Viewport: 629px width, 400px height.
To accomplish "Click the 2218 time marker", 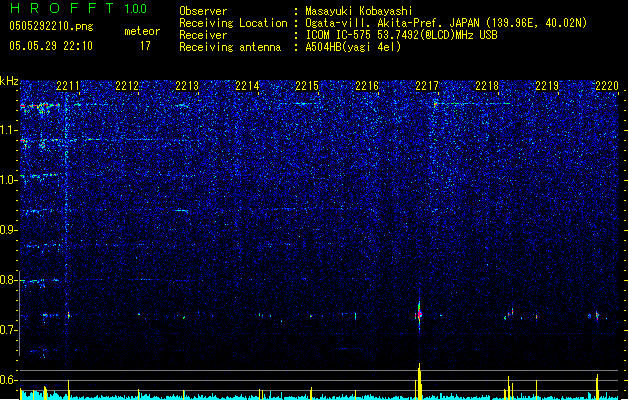I will click(487, 86).
